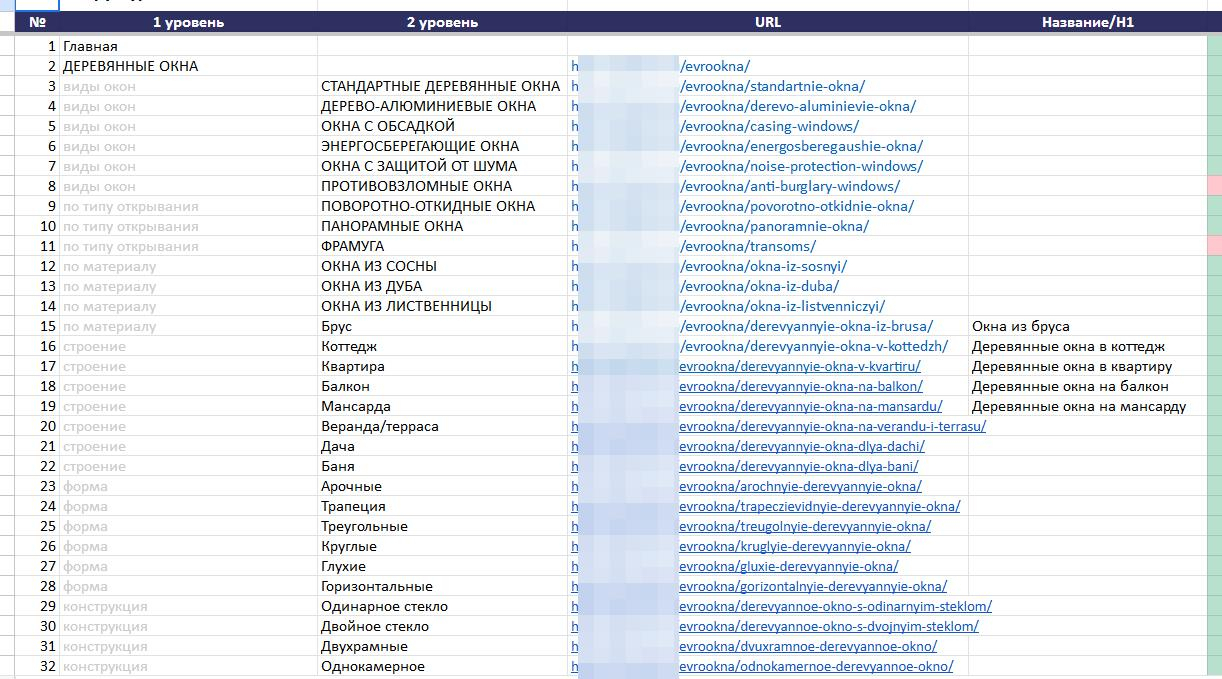The width and height of the screenshot is (1222, 679).
Task: Open the arochnyie-derevyannyie-okna link
Action: (x=800, y=486)
